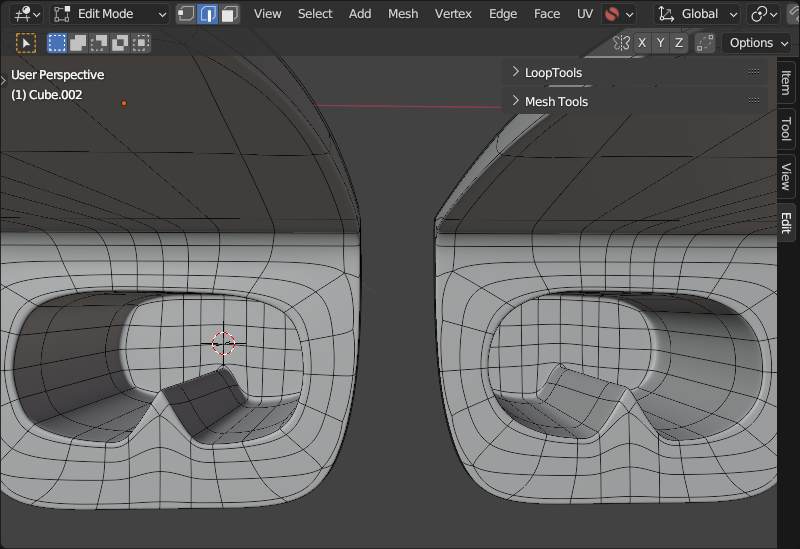Switch to vertex select mode
Screen dimensions: 800x549
click(186, 14)
